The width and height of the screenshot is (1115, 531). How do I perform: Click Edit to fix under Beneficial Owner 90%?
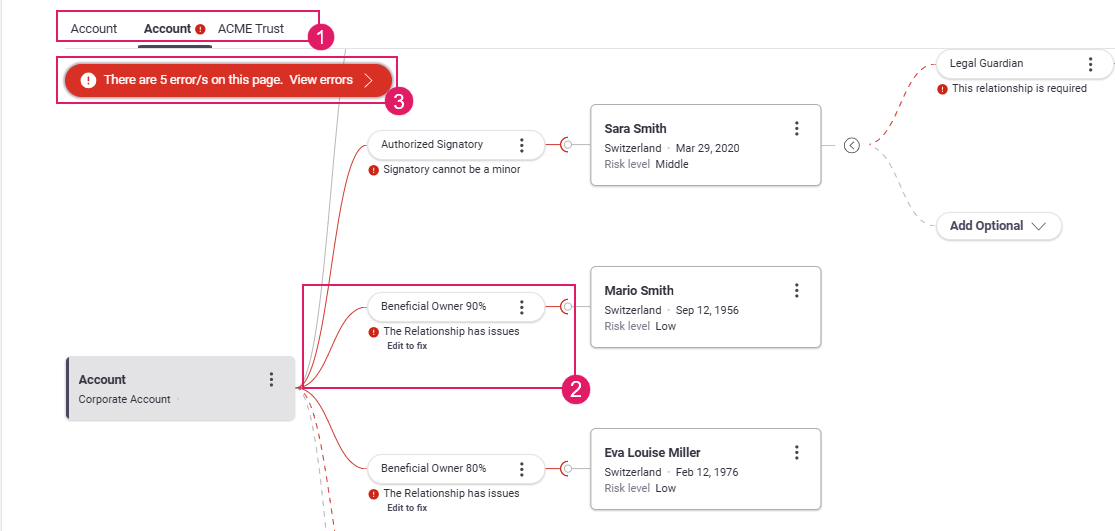(407, 346)
